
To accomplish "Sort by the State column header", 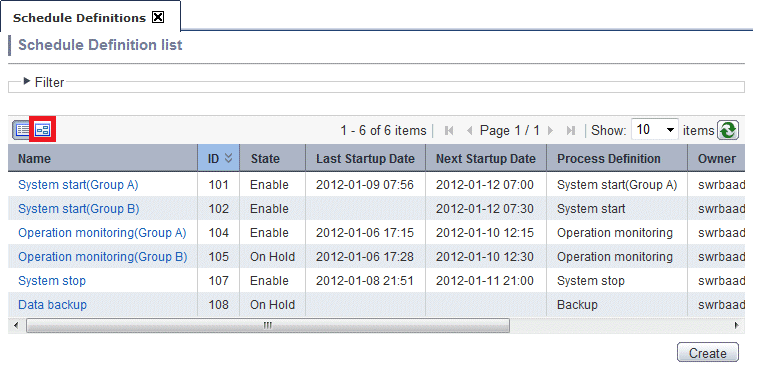I will 272,158.
